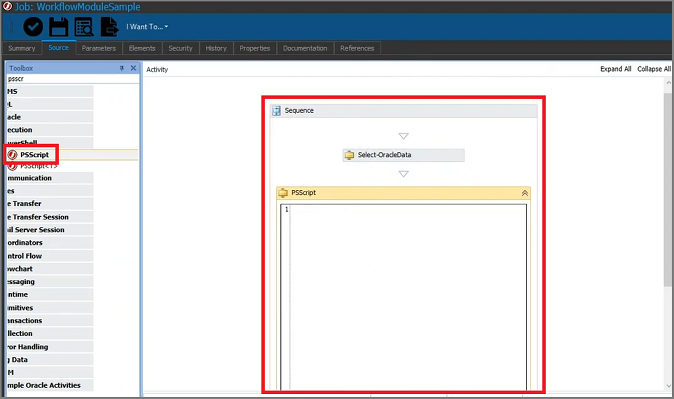Select the PSScript activity title bar

403,193
